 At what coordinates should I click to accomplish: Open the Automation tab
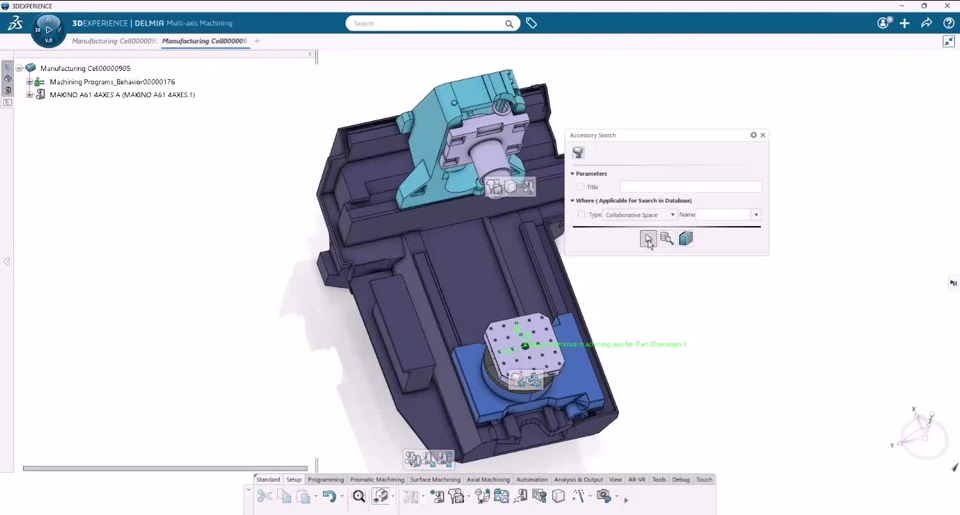click(532, 479)
